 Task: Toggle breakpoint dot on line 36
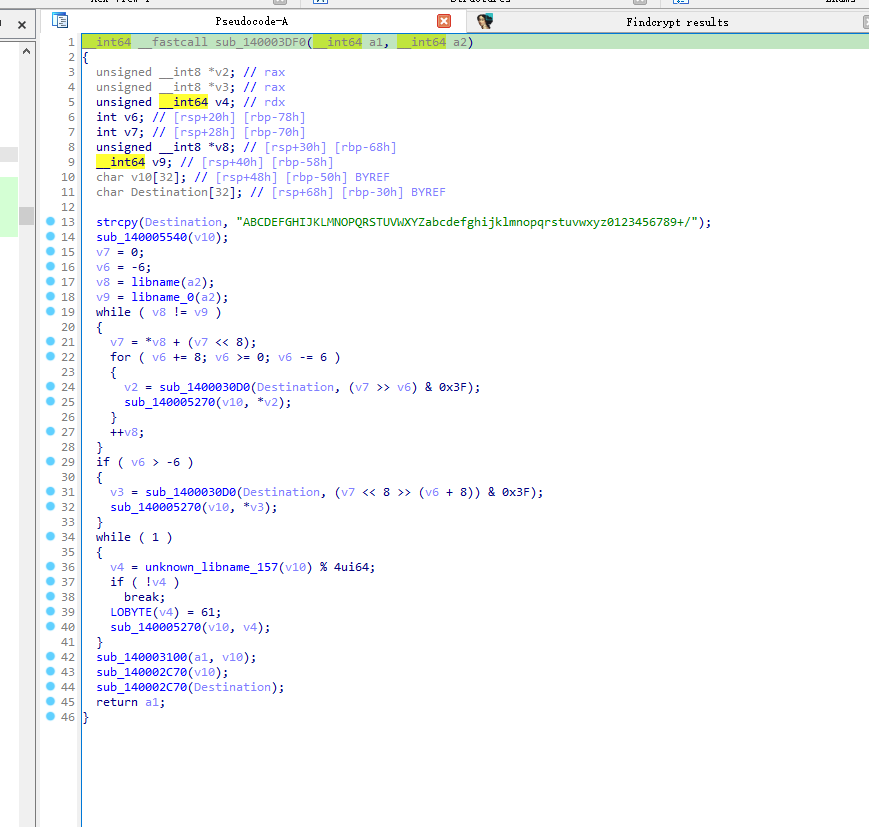coord(50,567)
